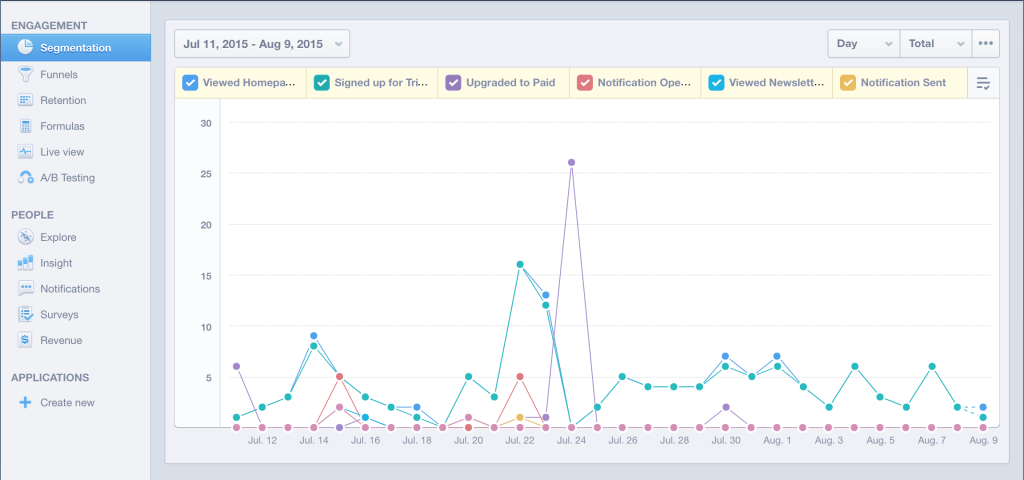Click the Aug. 1 axis label

pyautogui.click(x=777, y=441)
